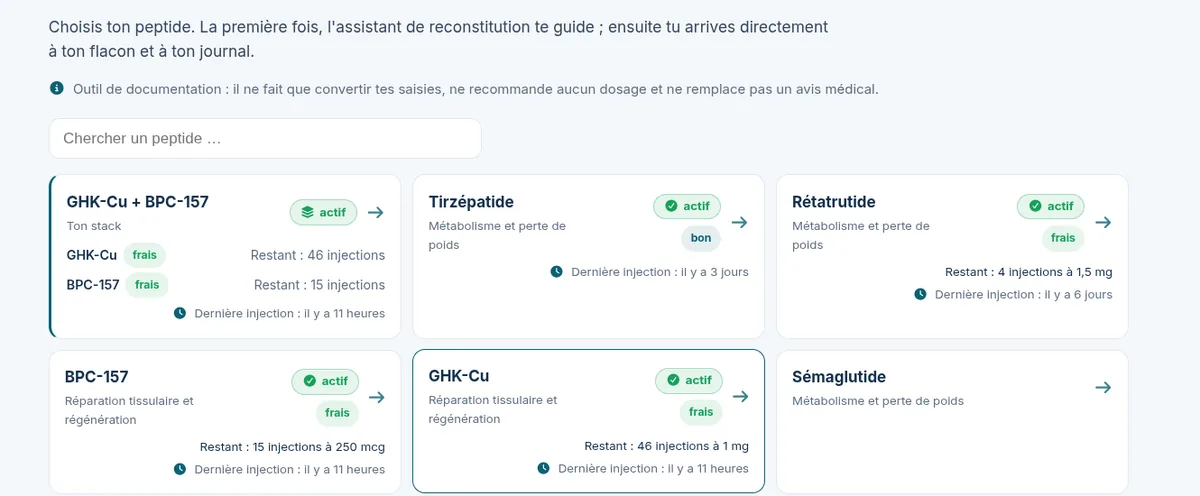Open GHK-Cu card with arrow icon

tap(740, 396)
